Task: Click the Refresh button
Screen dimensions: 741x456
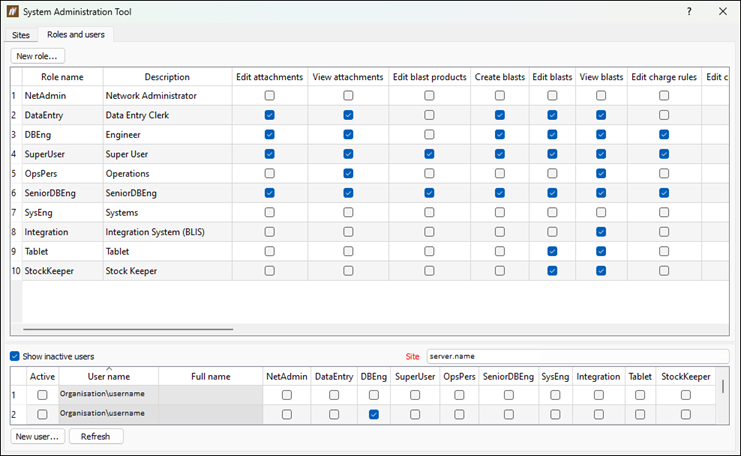Action: click(96, 436)
